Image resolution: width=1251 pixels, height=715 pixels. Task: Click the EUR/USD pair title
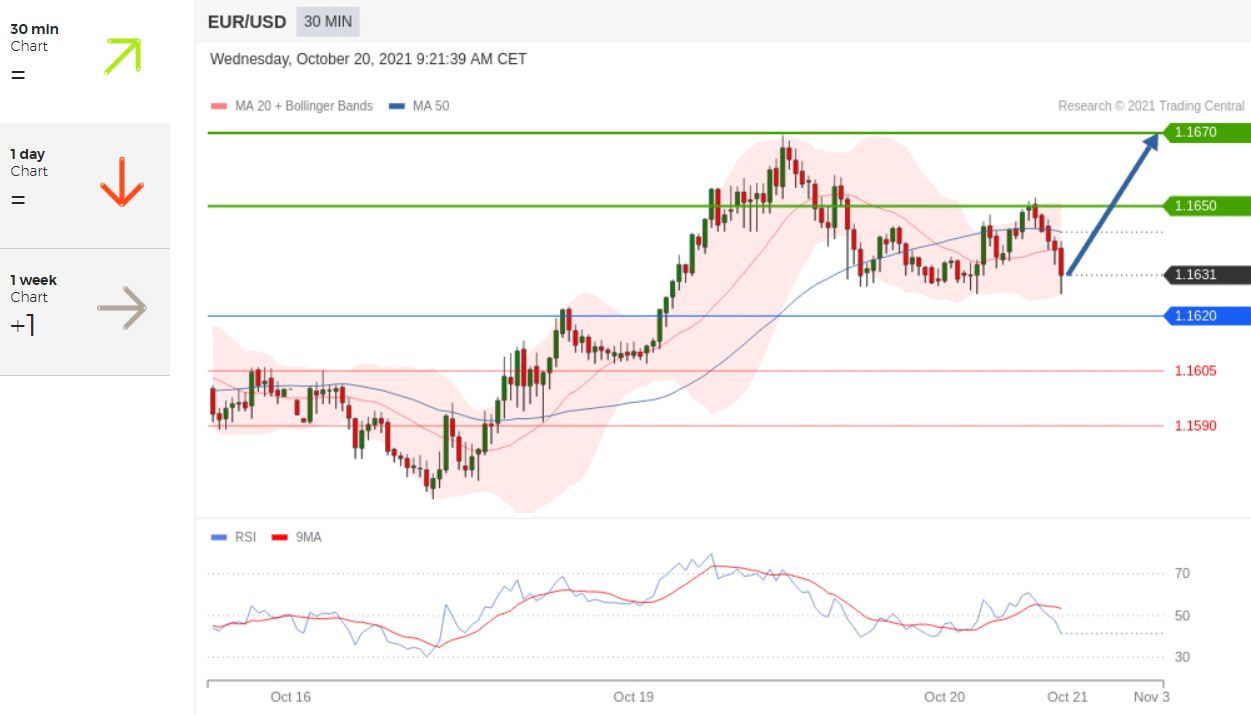coord(247,21)
